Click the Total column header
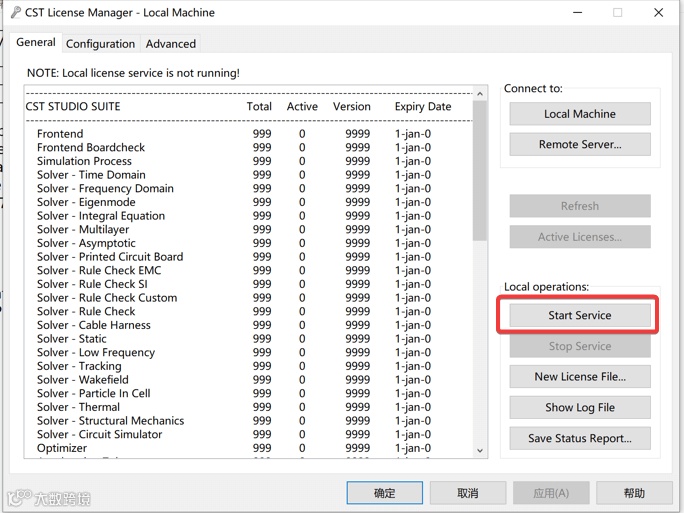Screen dimensions: 684x513 (259, 106)
